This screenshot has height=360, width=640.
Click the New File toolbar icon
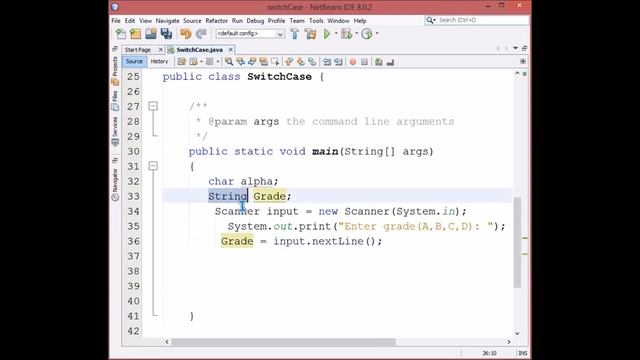tap(121, 34)
